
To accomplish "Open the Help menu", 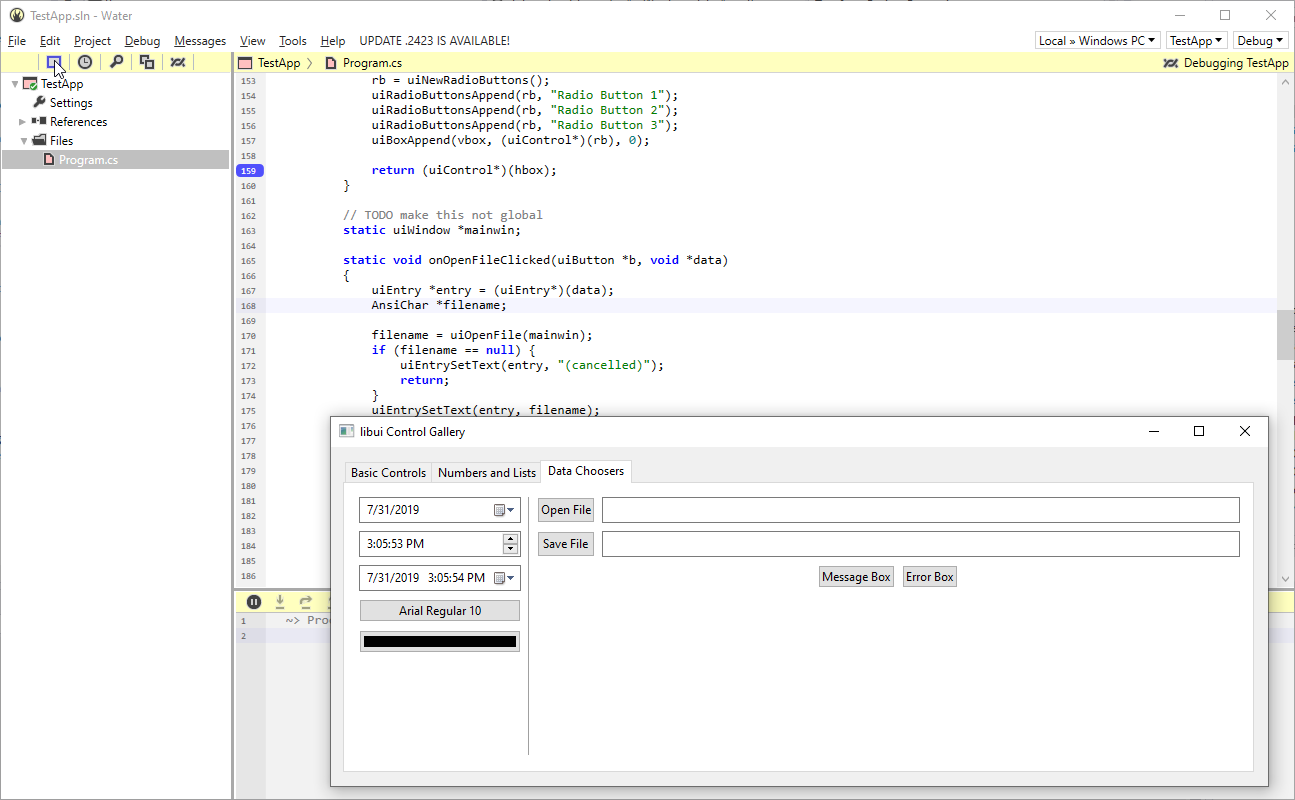I will (x=333, y=41).
